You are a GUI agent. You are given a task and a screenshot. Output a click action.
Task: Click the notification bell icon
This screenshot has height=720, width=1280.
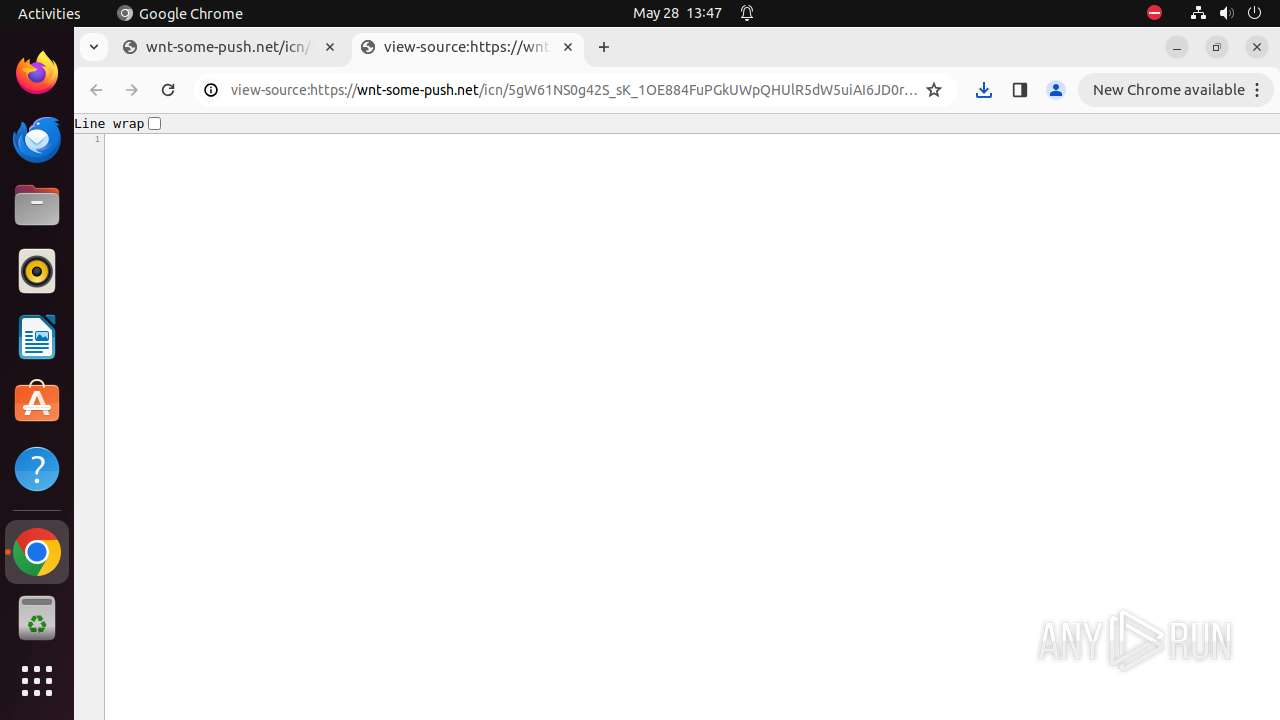(x=747, y=13)
